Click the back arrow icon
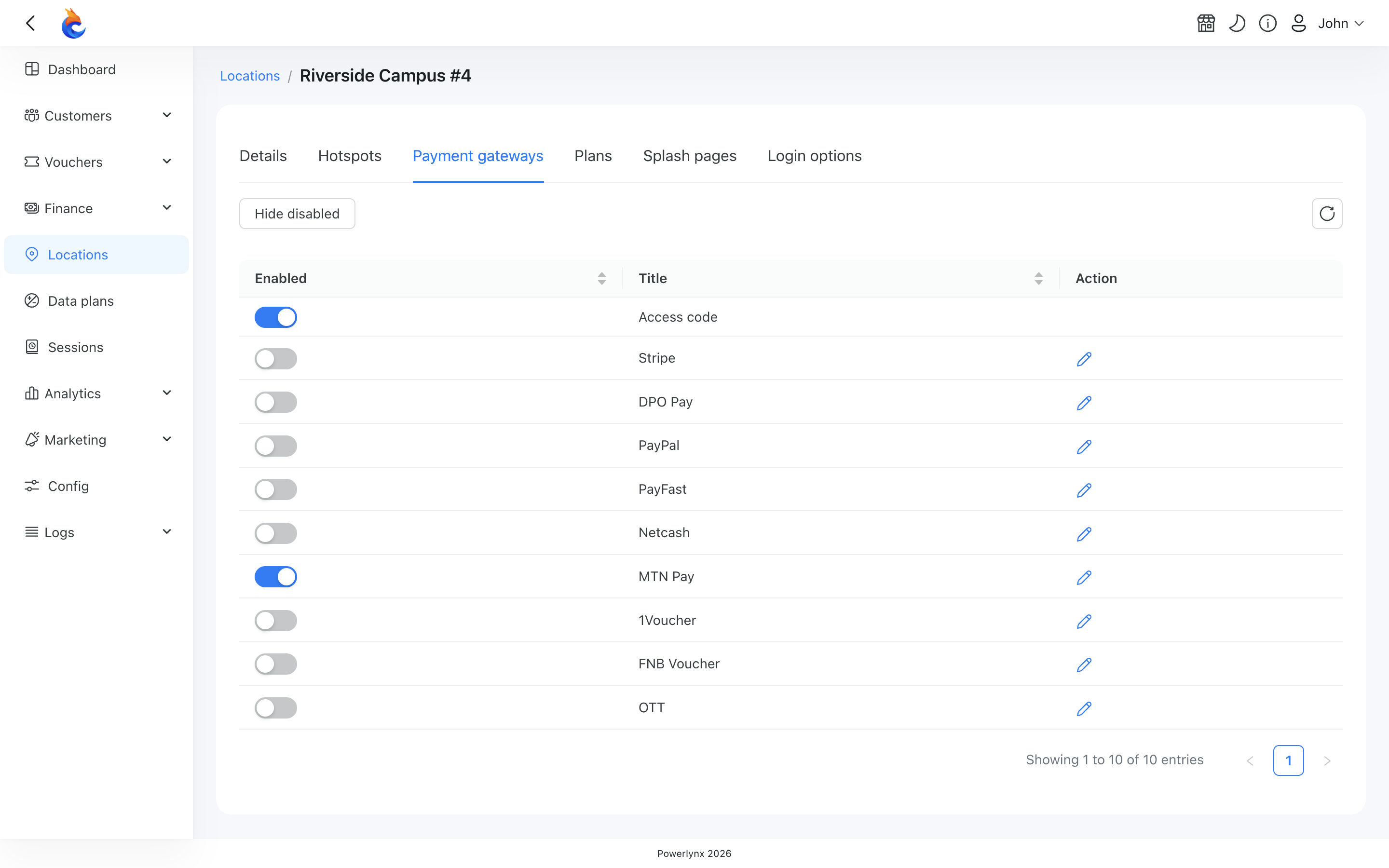The image size is (1389, 868). tap(31, 23)
